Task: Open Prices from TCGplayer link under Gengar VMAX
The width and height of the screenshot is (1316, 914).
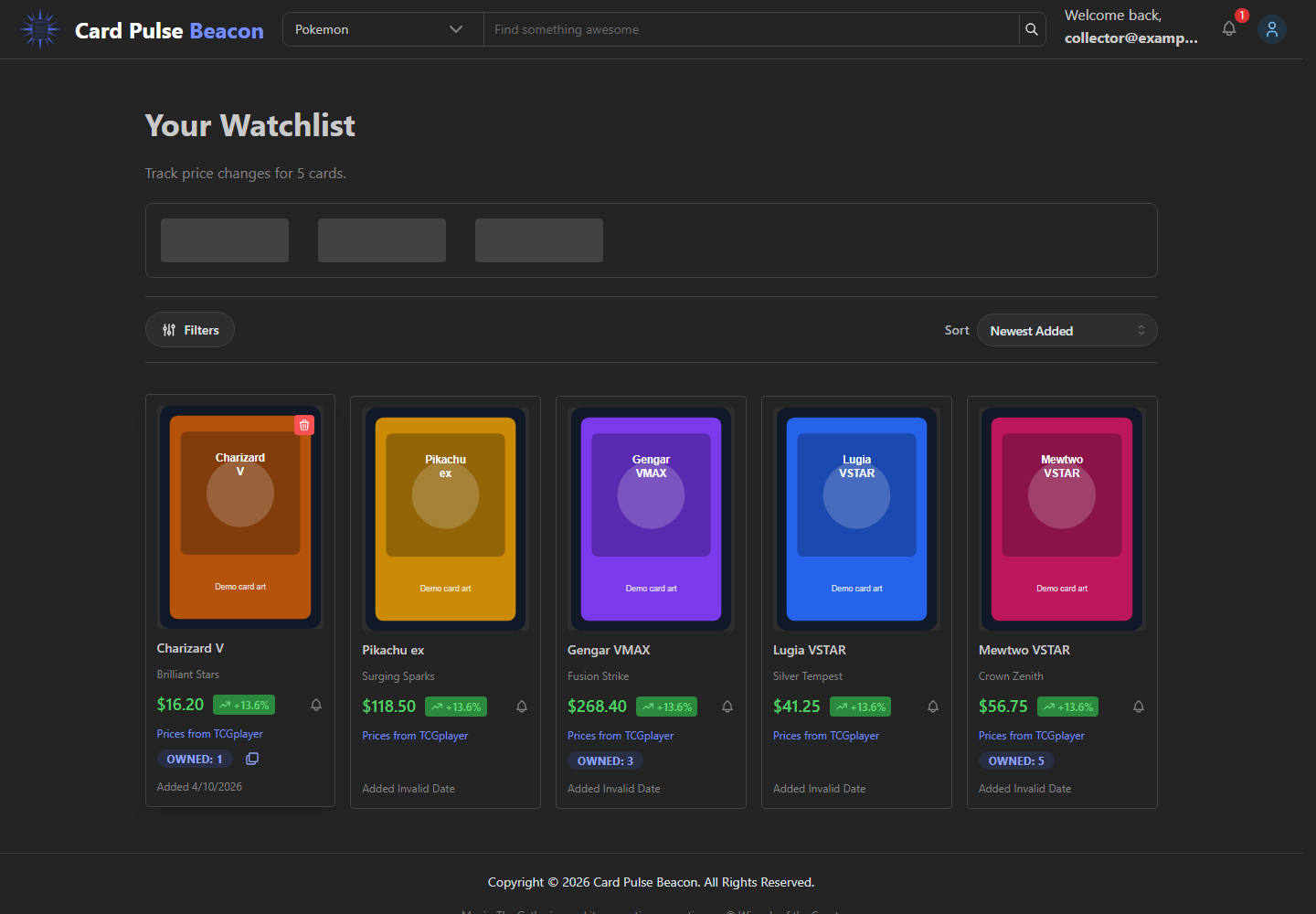Action: 621,736
